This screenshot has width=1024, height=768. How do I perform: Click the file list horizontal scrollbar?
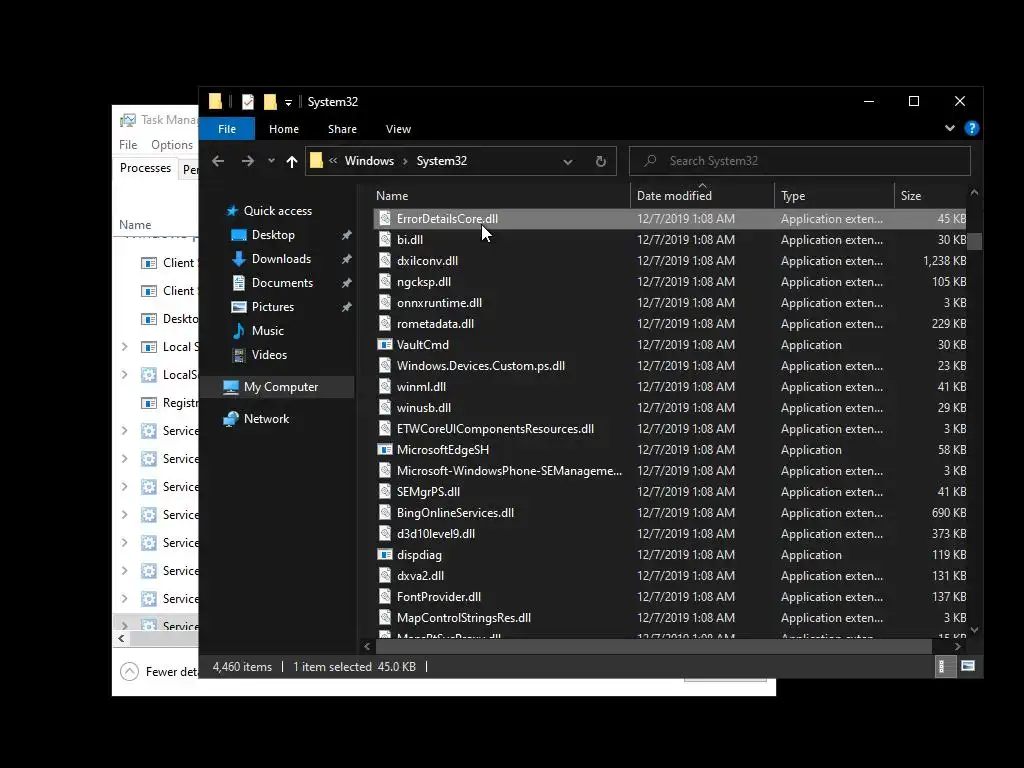[x=654, y=646]
